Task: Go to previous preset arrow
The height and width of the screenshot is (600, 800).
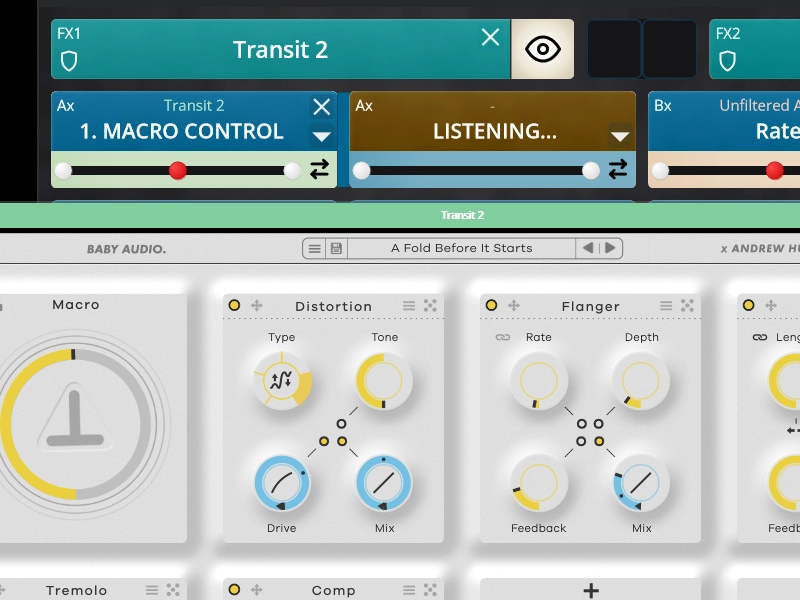Action: tap(588, 248)
